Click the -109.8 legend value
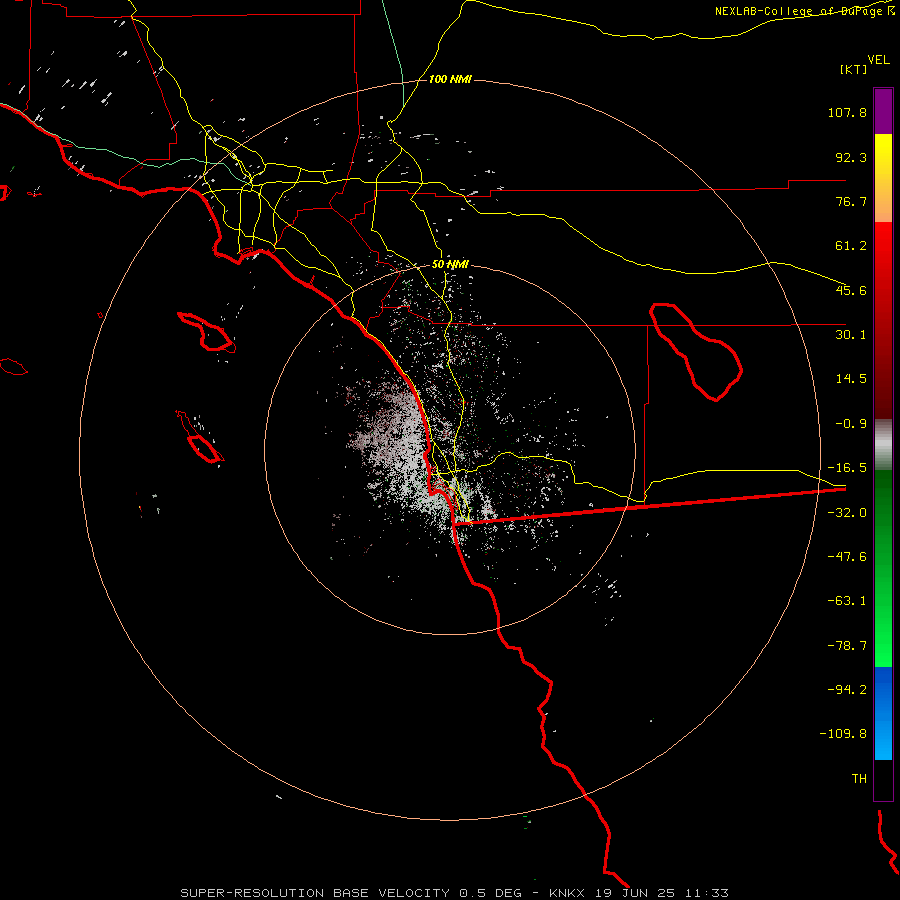Screen dimensions: 900x900 point(843,734)
